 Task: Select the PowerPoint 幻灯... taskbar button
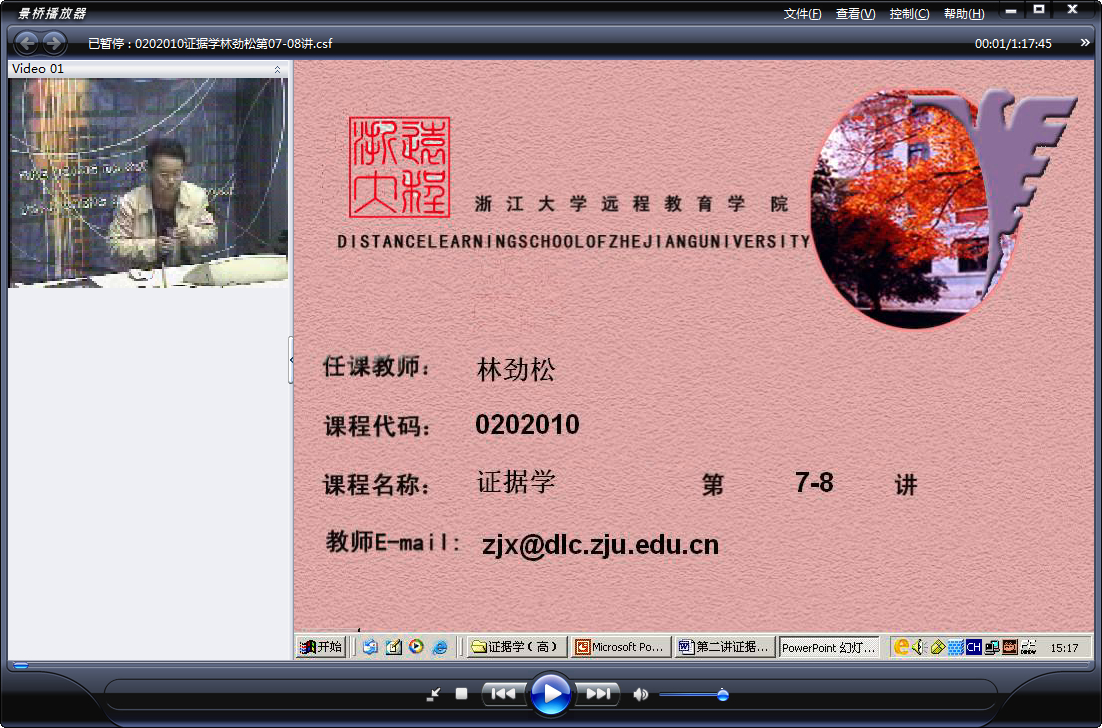tap(829, 647)
